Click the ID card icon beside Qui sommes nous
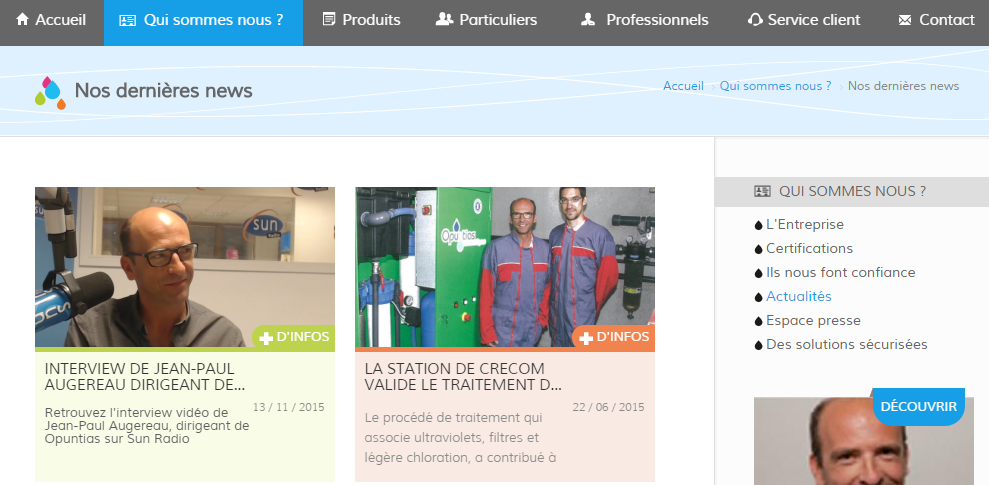This screenshot has height=485, width=989. click(x=127, y=20)
